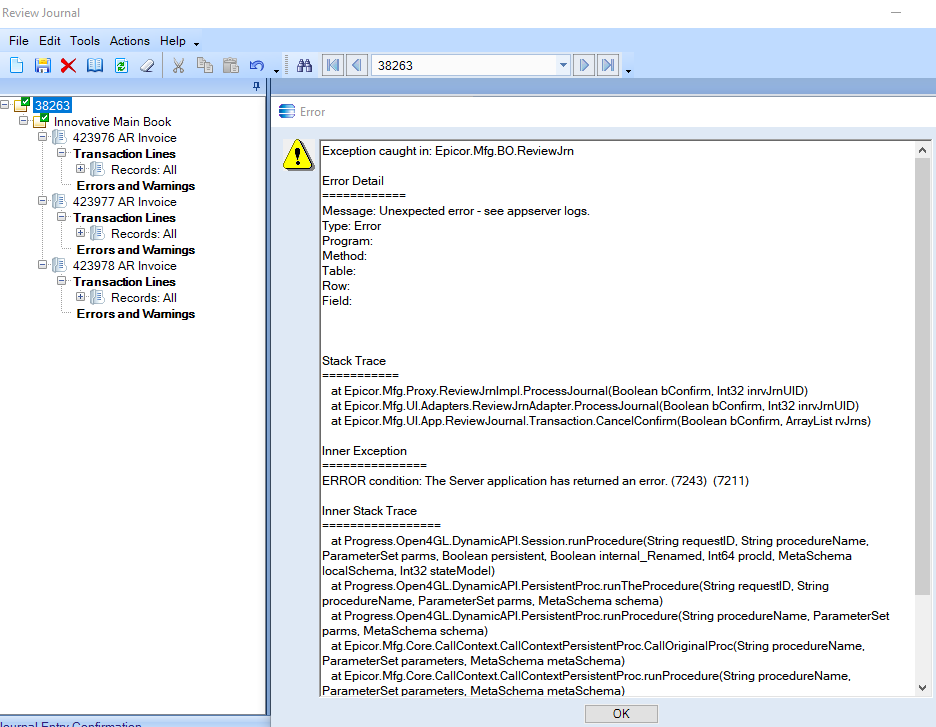The height and width of the screenshot is (727, 936).
Task: Click the eraser Clear icon
Action: coord(147,65)
